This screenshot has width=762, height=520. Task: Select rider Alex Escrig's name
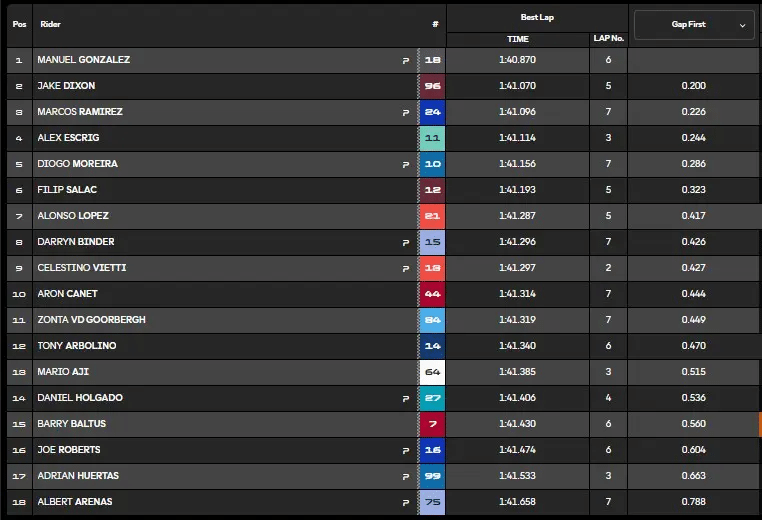click(68, 138)
